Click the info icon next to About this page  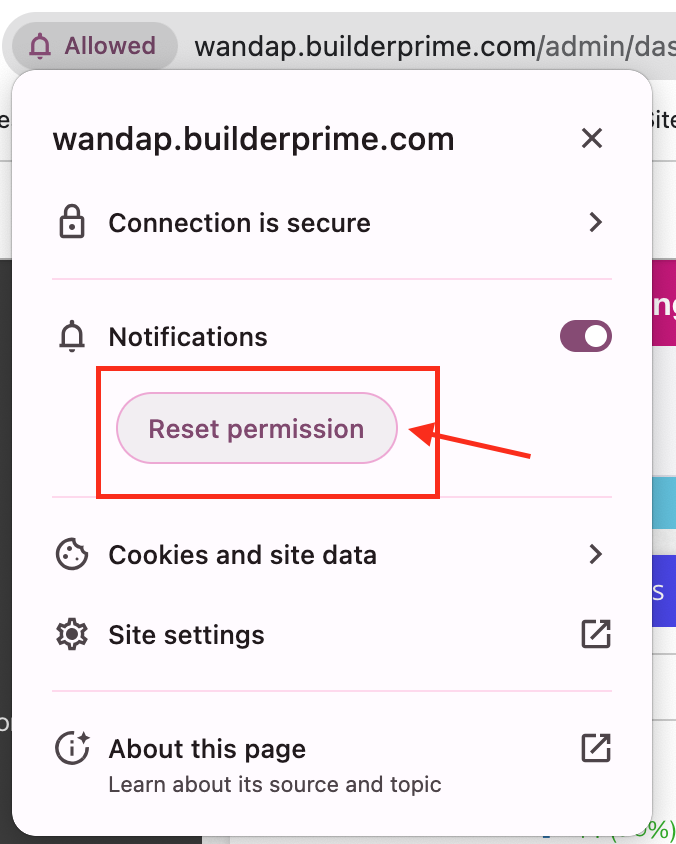72,748
